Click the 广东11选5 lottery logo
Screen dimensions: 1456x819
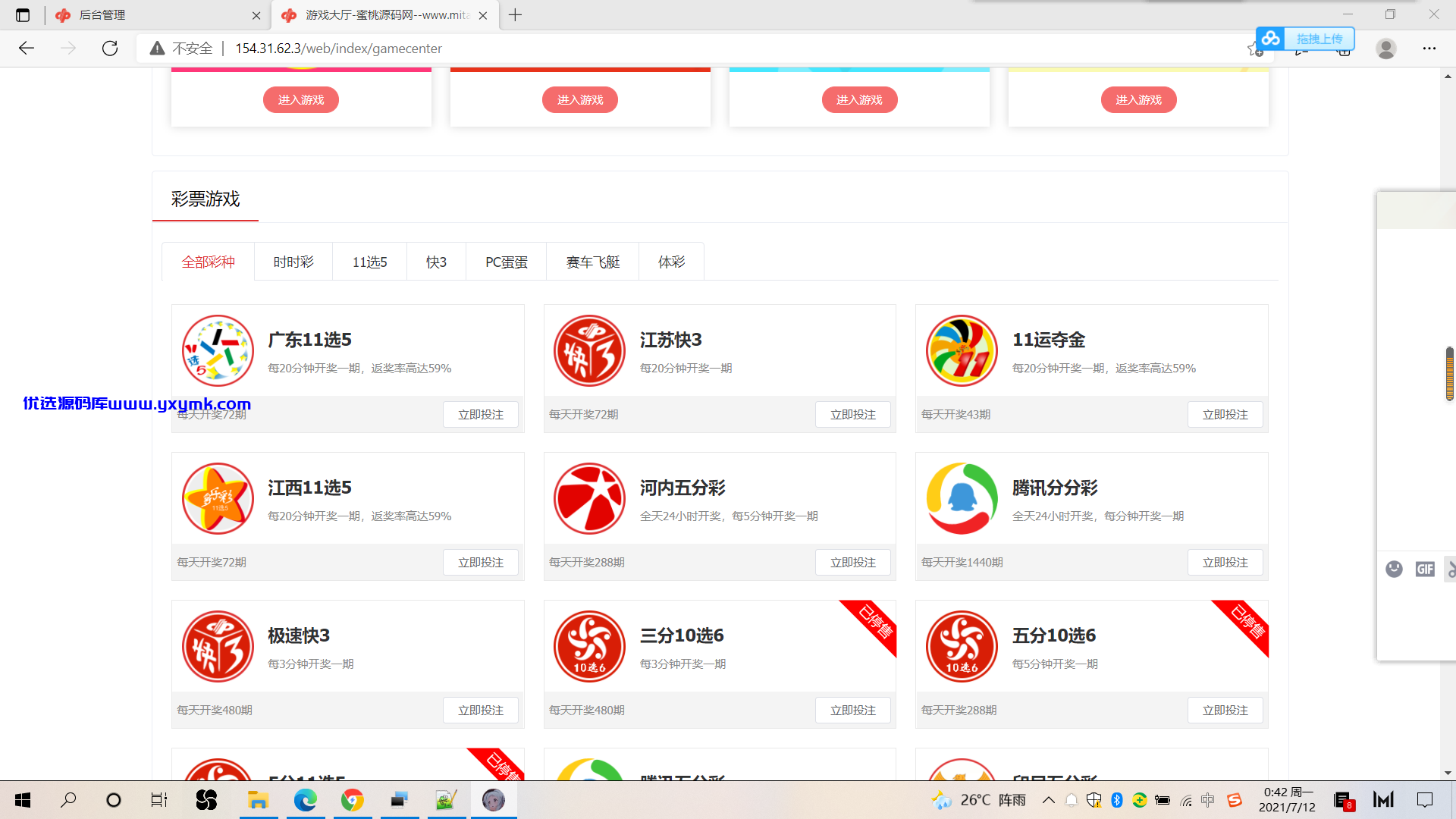pyautogui.click(x=218, y=351)
